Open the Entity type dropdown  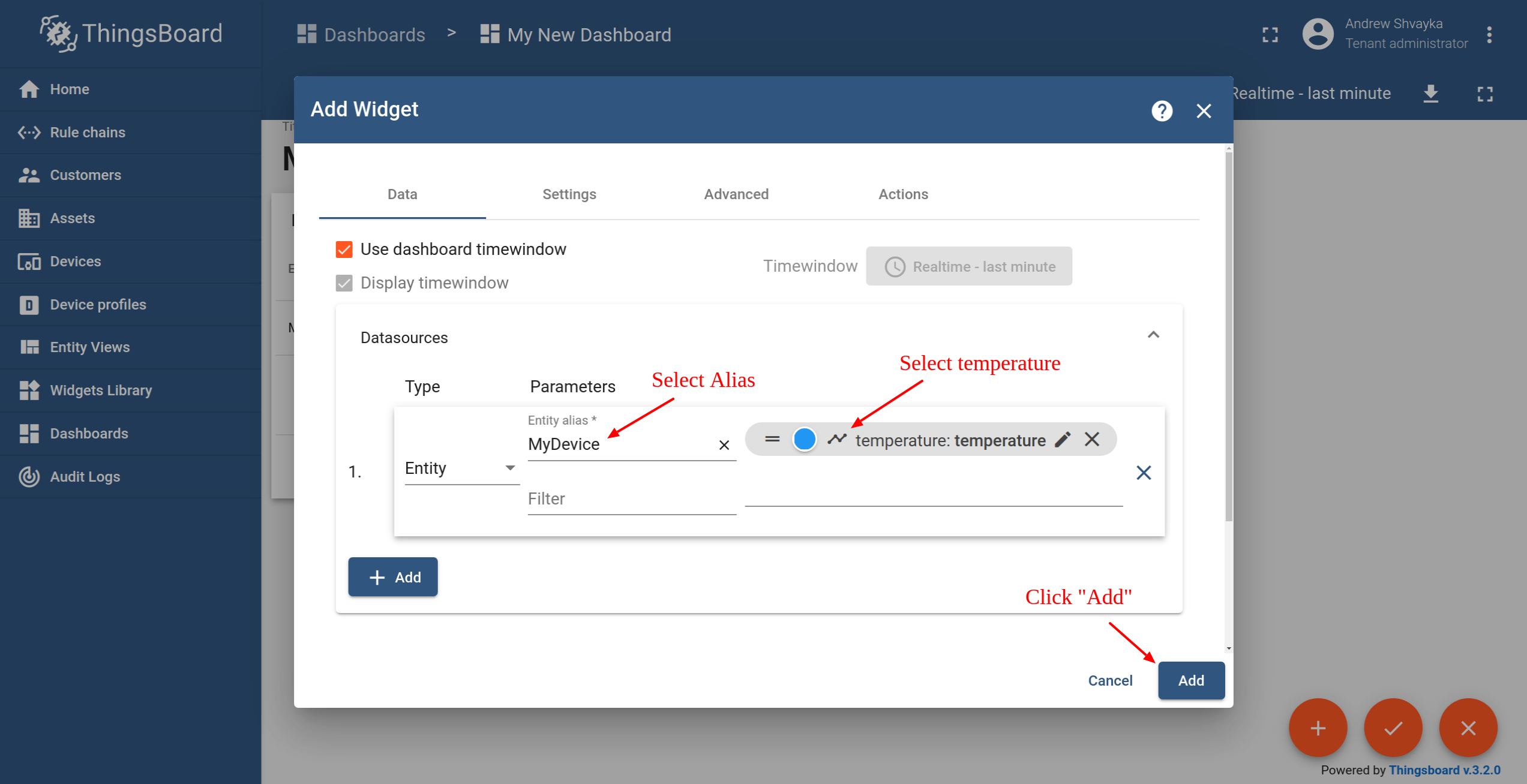coord(460,468)
